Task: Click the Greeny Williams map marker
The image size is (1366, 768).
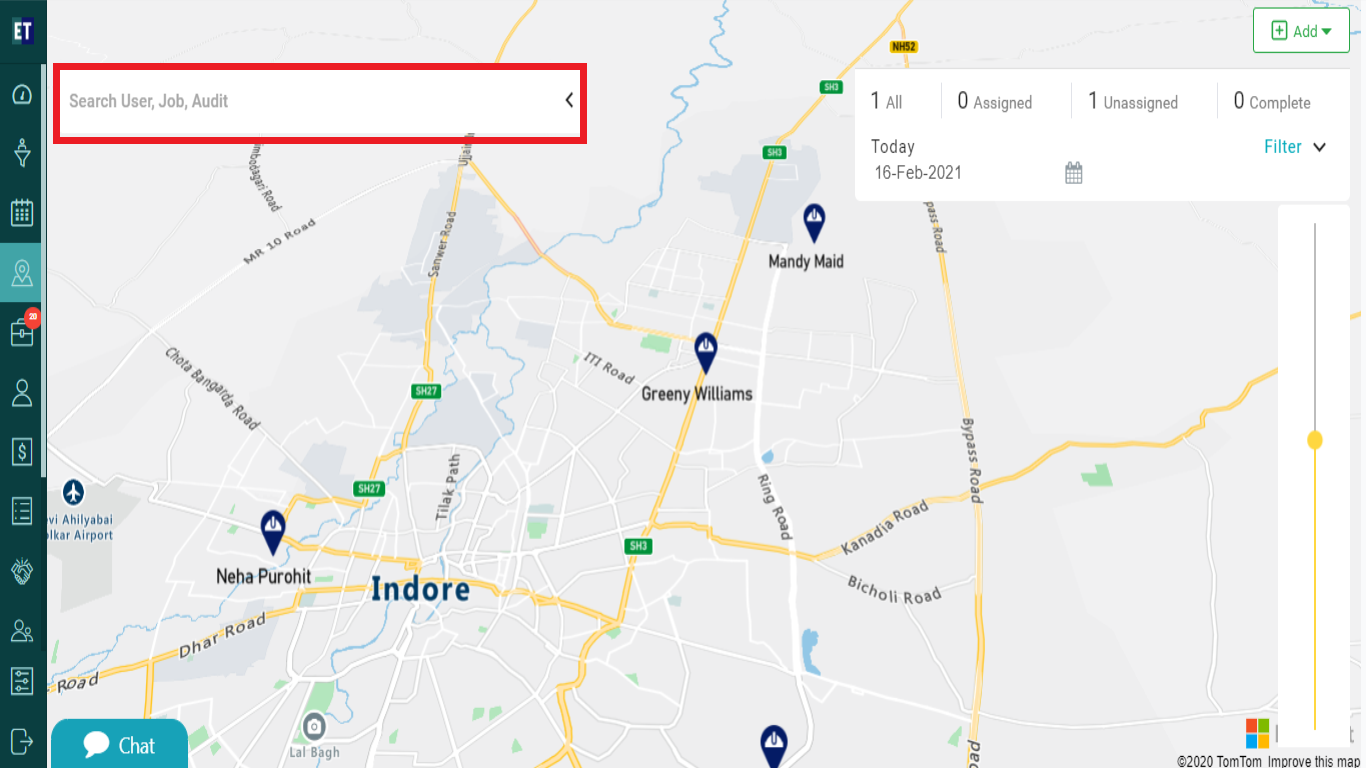Action: coord(706,353)
